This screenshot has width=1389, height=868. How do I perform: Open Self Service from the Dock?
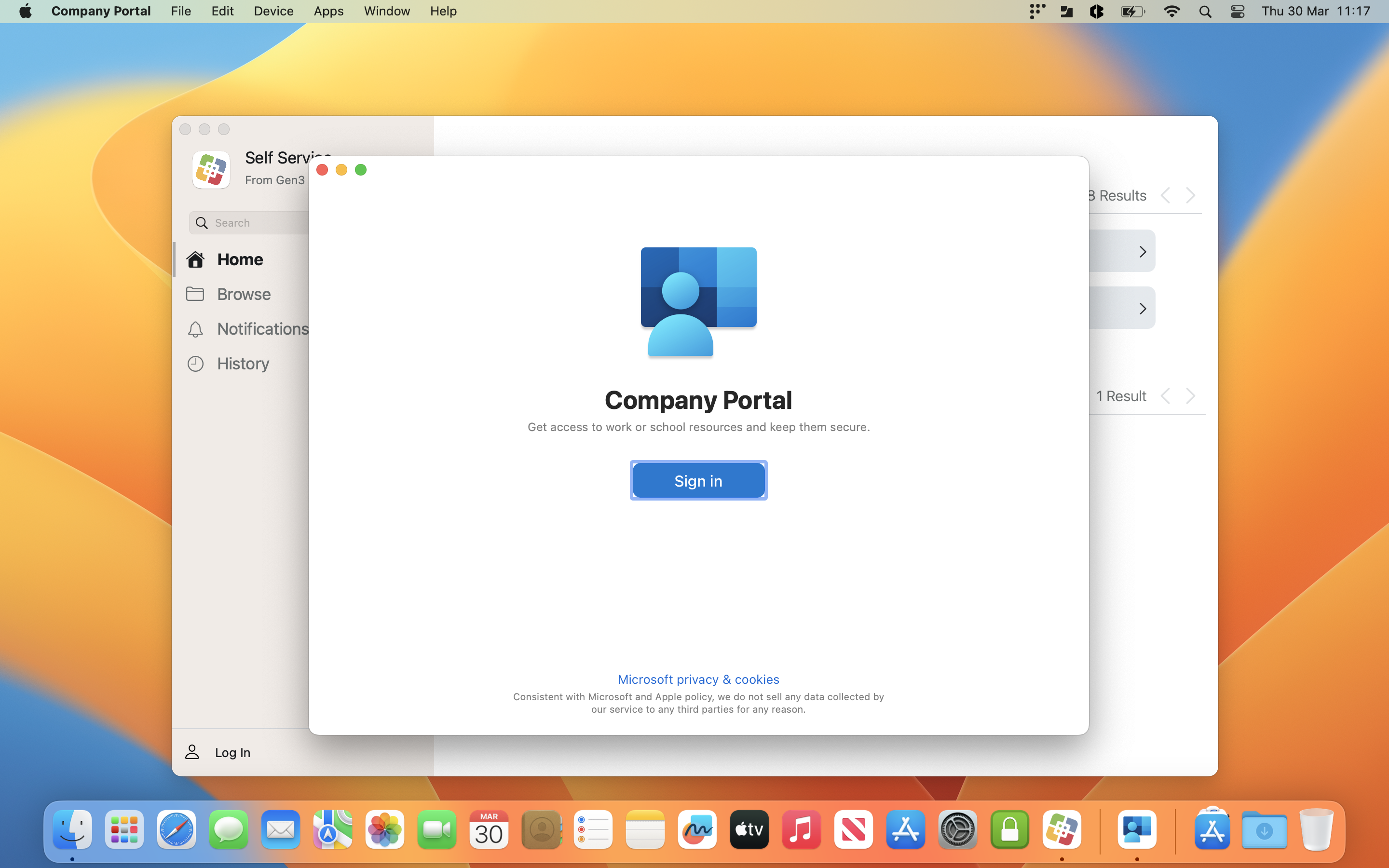click(x=1062, y=829)
